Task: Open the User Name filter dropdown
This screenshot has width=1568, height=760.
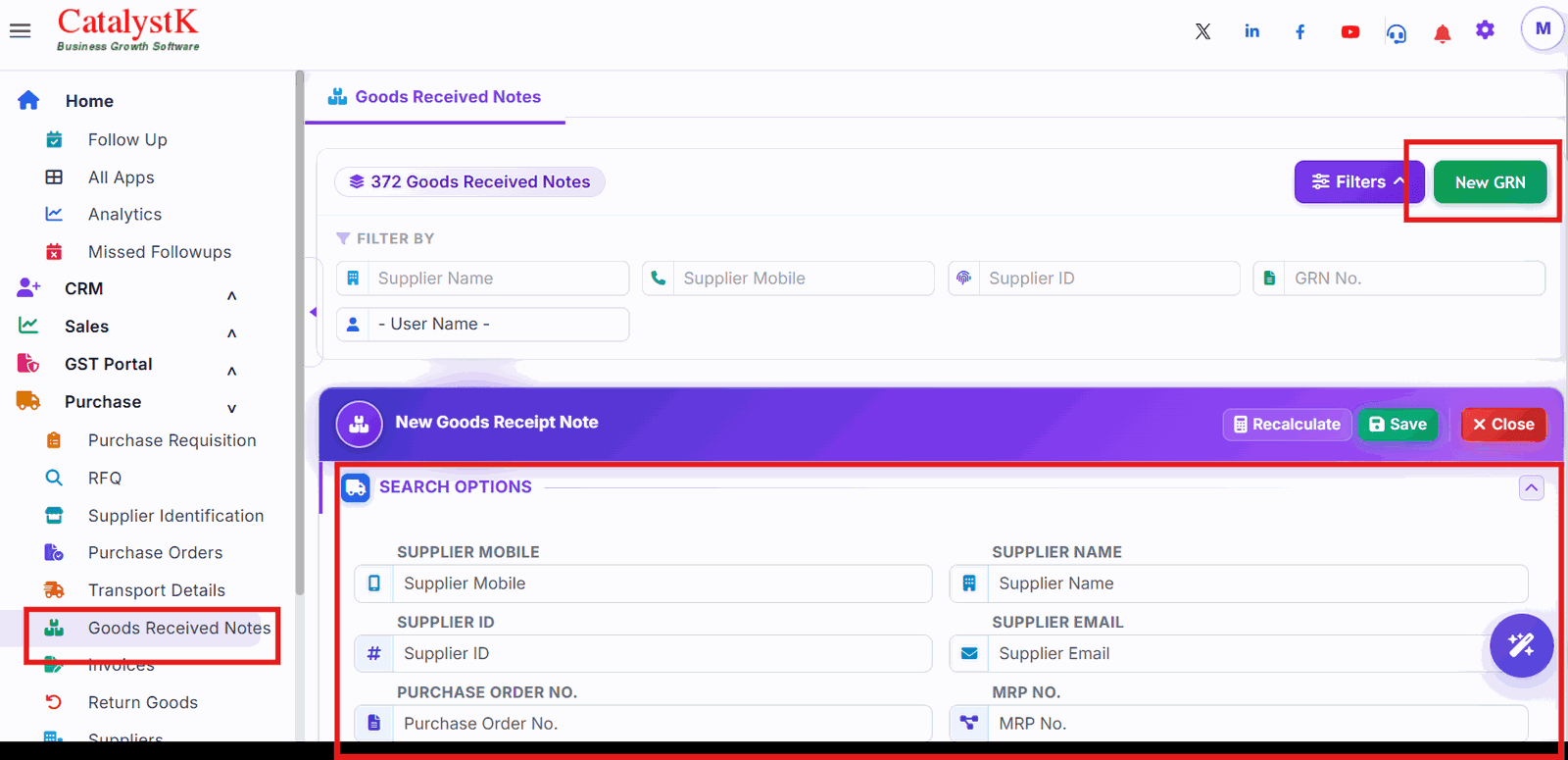Action: [x=482, y=325]
